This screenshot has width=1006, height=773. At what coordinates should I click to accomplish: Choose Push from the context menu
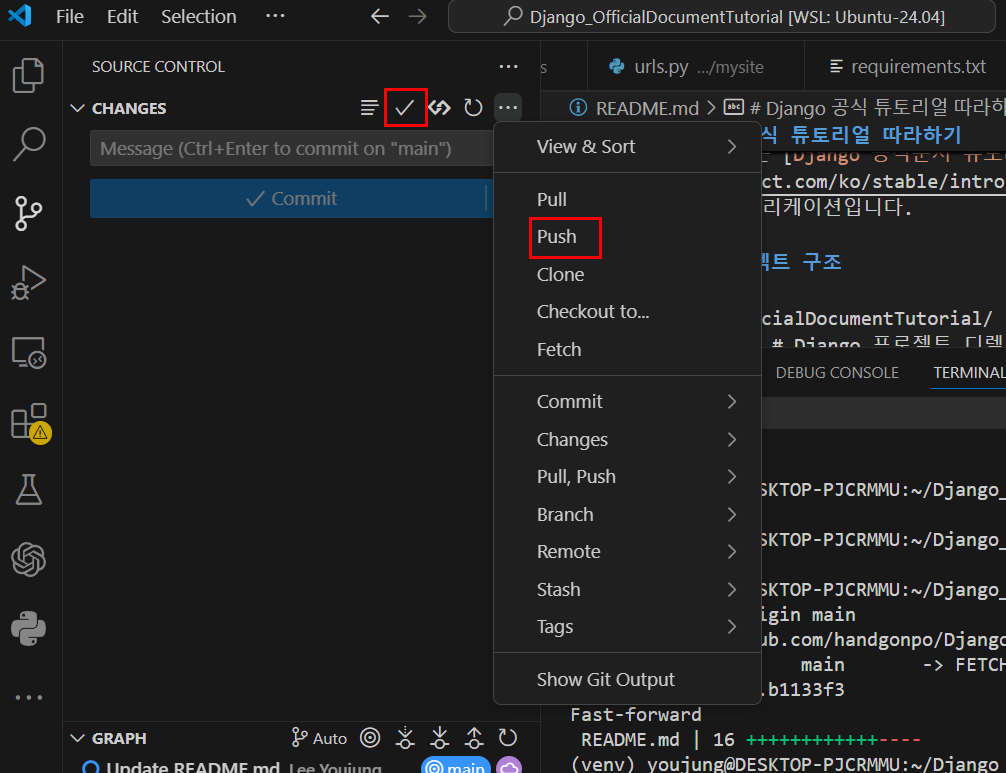[x=627, y=237]
